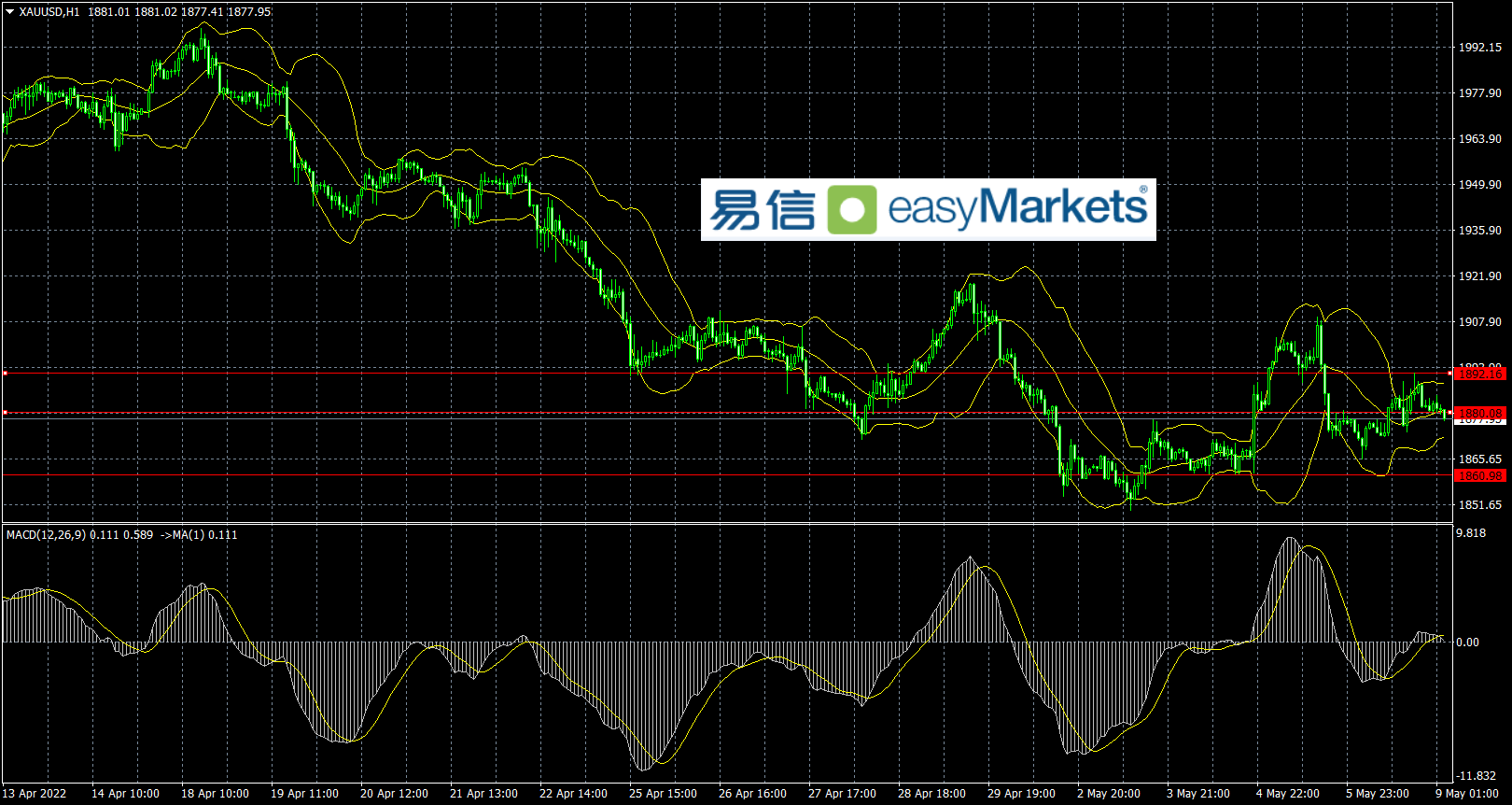This screenshot has height=805, width=1512.
Task: Click the 18 Apr 10:00 time label
Action: coord(215,794)
